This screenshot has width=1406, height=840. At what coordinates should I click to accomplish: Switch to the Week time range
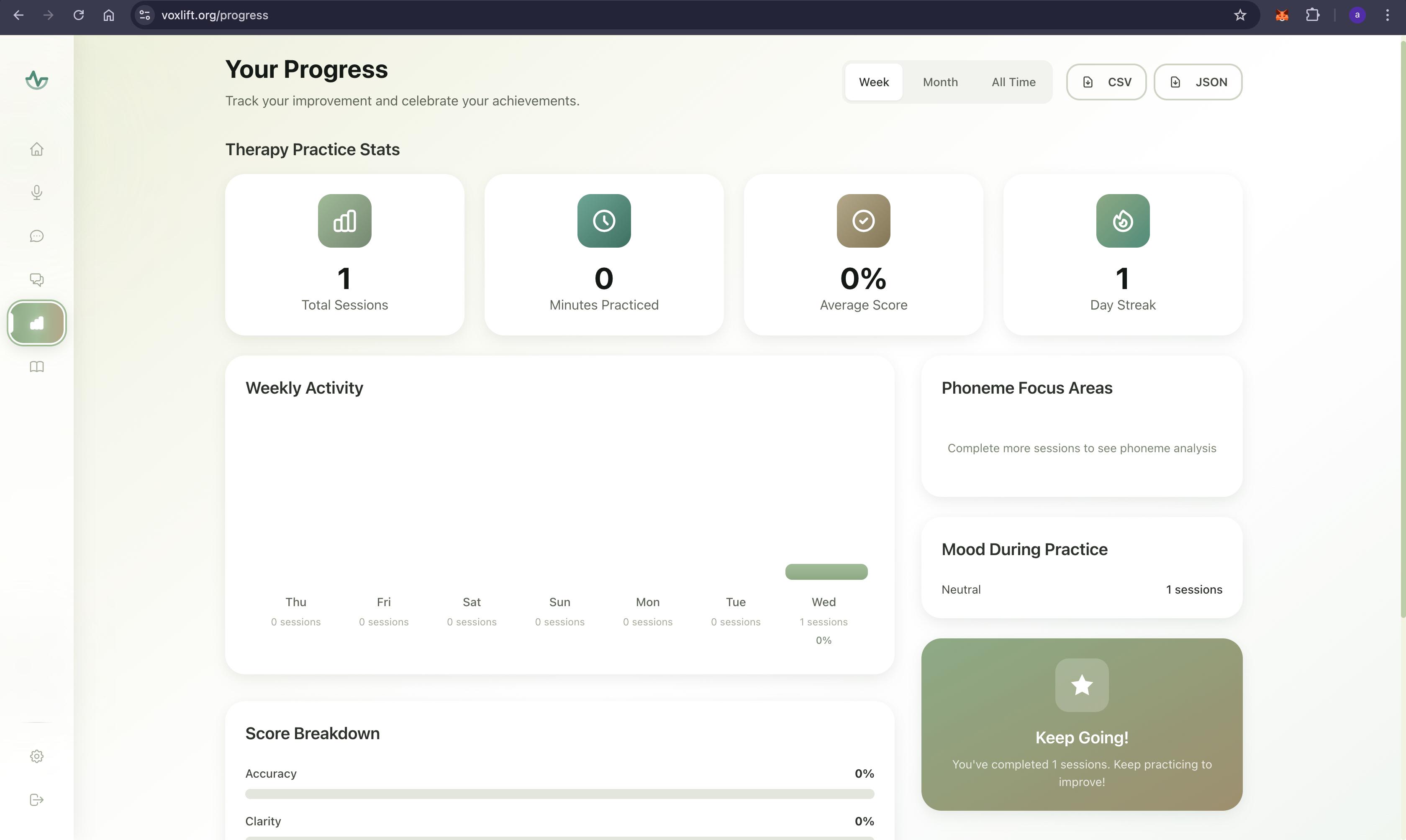[x=873, y=82]
